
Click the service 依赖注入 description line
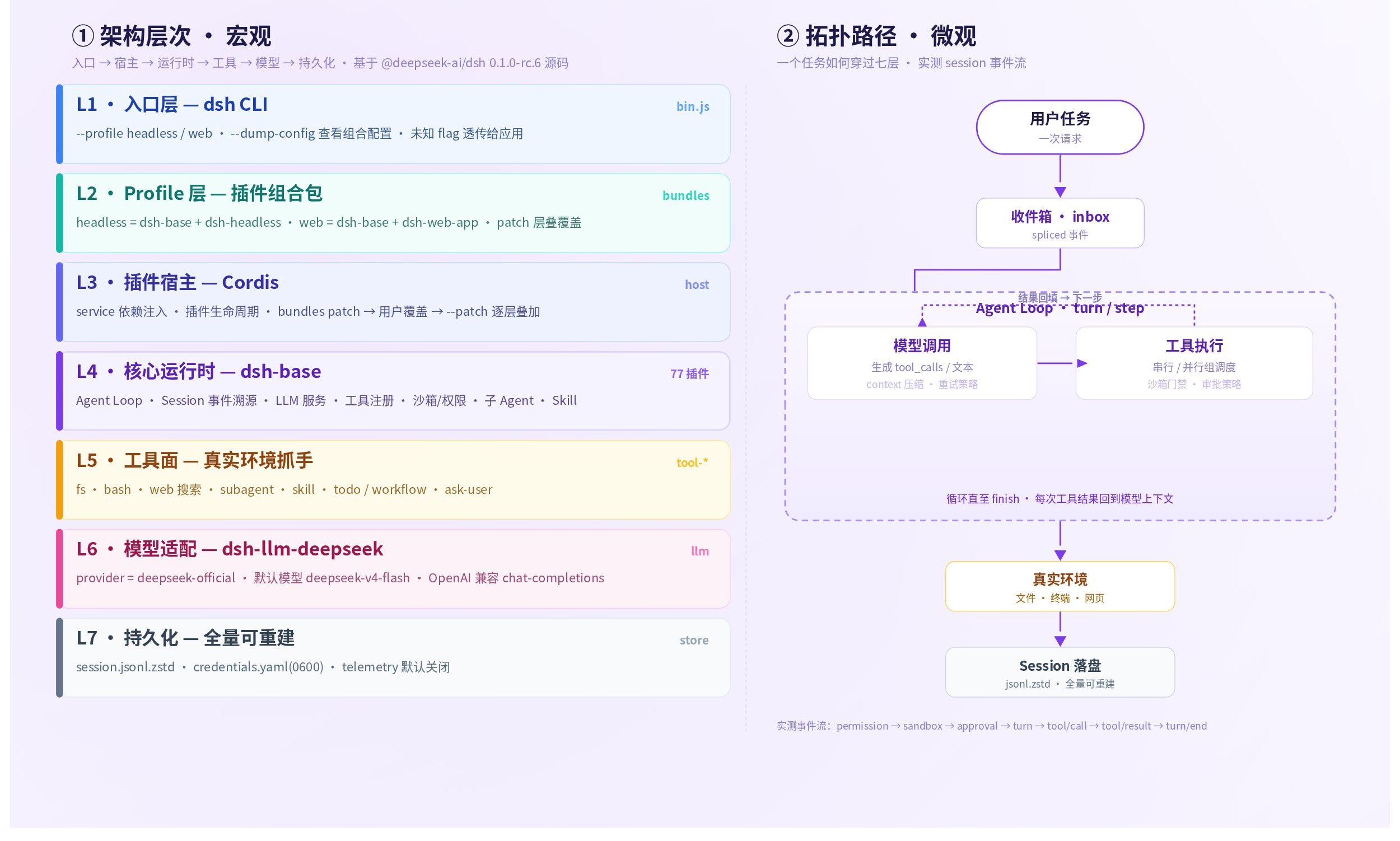[308, 312]
